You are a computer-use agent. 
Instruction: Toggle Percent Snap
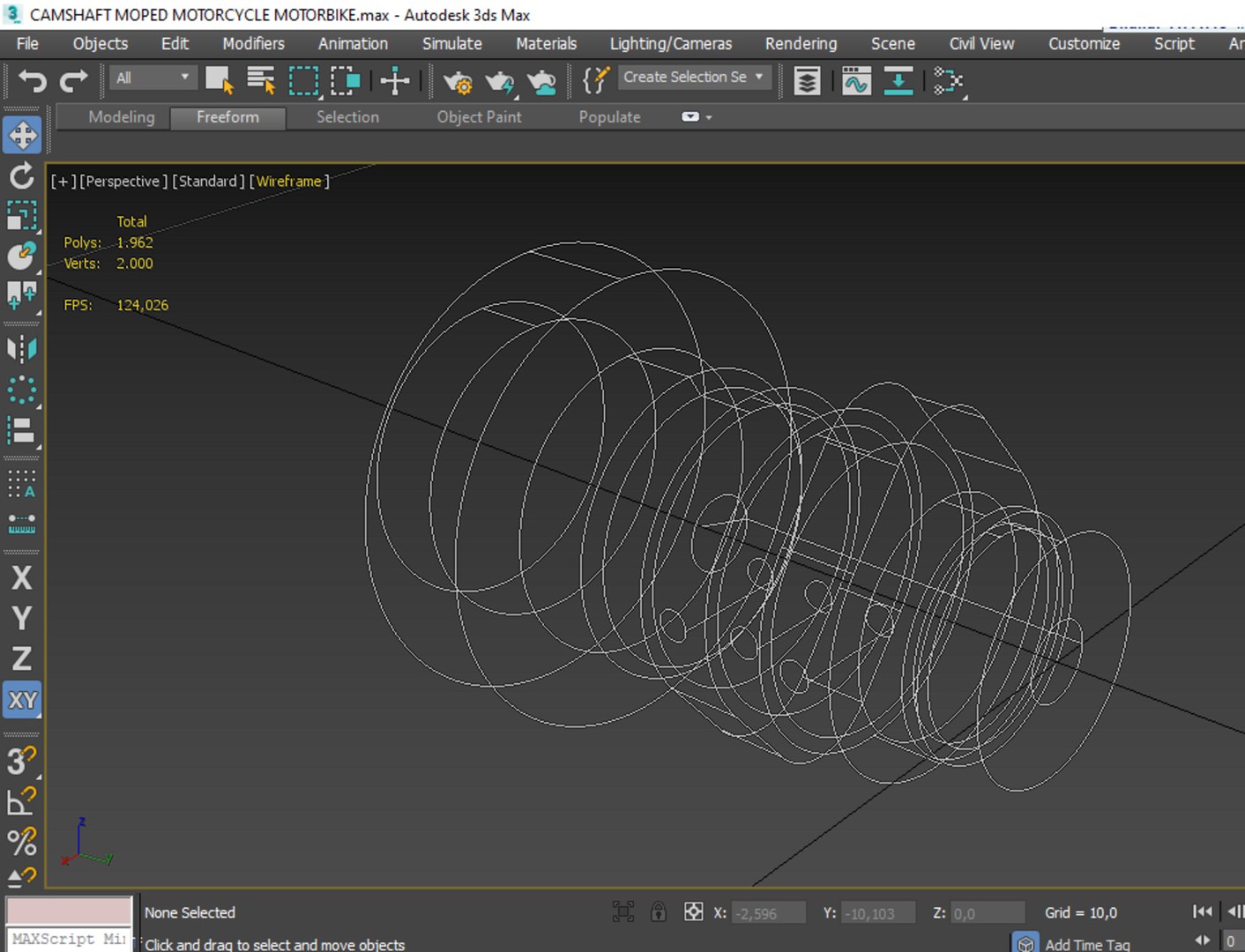22,841
